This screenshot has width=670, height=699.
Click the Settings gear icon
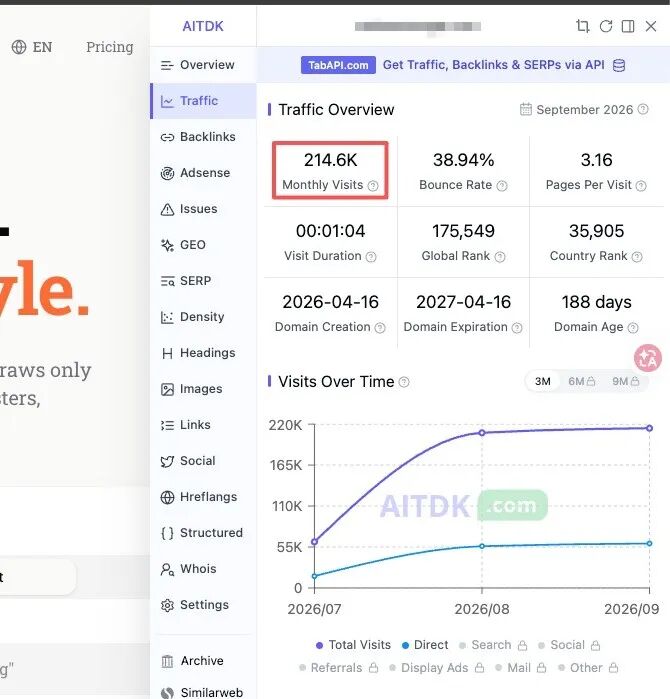[167, 605]
